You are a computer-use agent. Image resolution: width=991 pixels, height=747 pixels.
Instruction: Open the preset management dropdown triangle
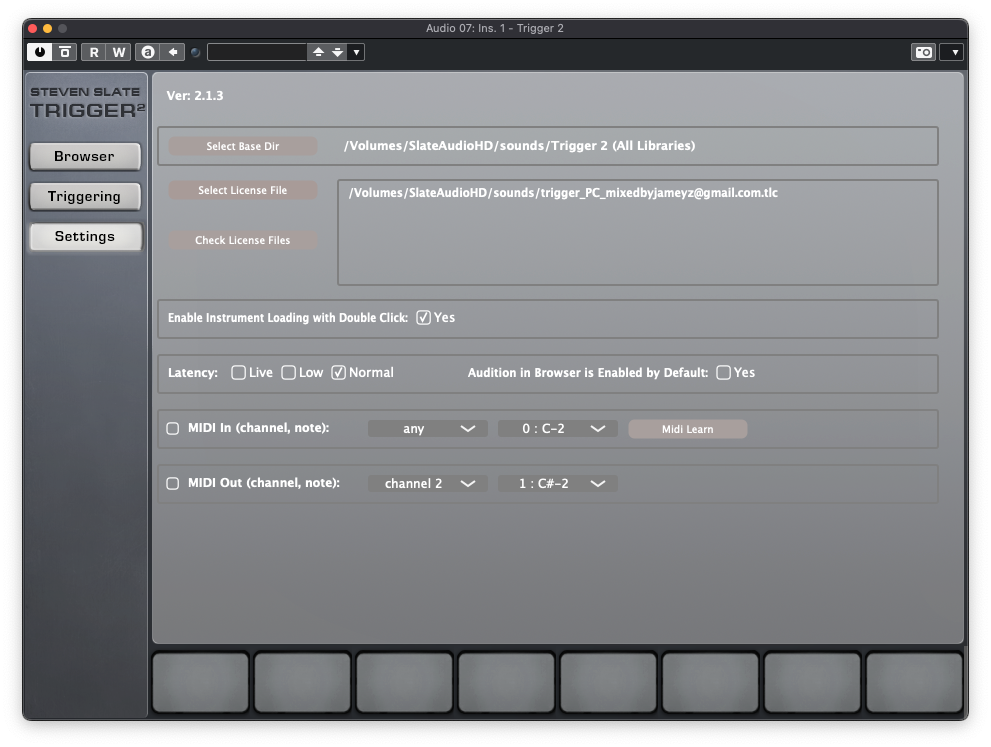(x=356, y=52)
